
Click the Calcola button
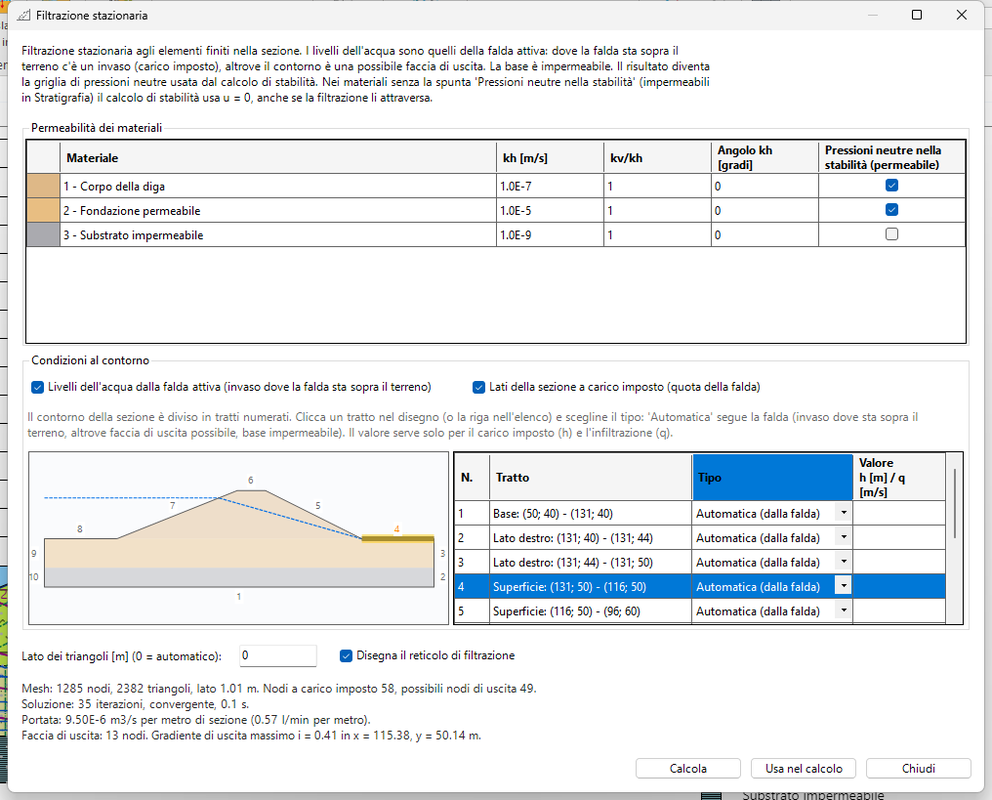(688, 768)
